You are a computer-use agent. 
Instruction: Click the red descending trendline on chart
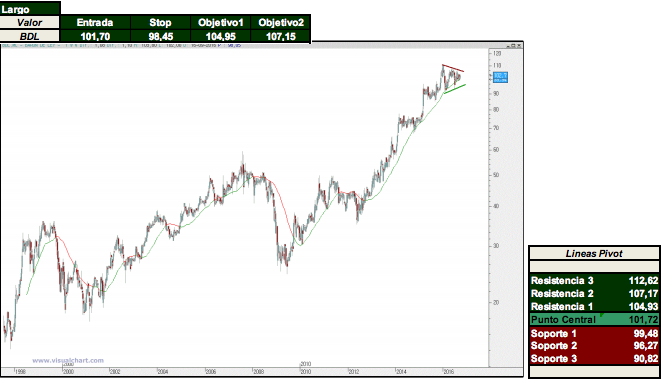[453, 68]
